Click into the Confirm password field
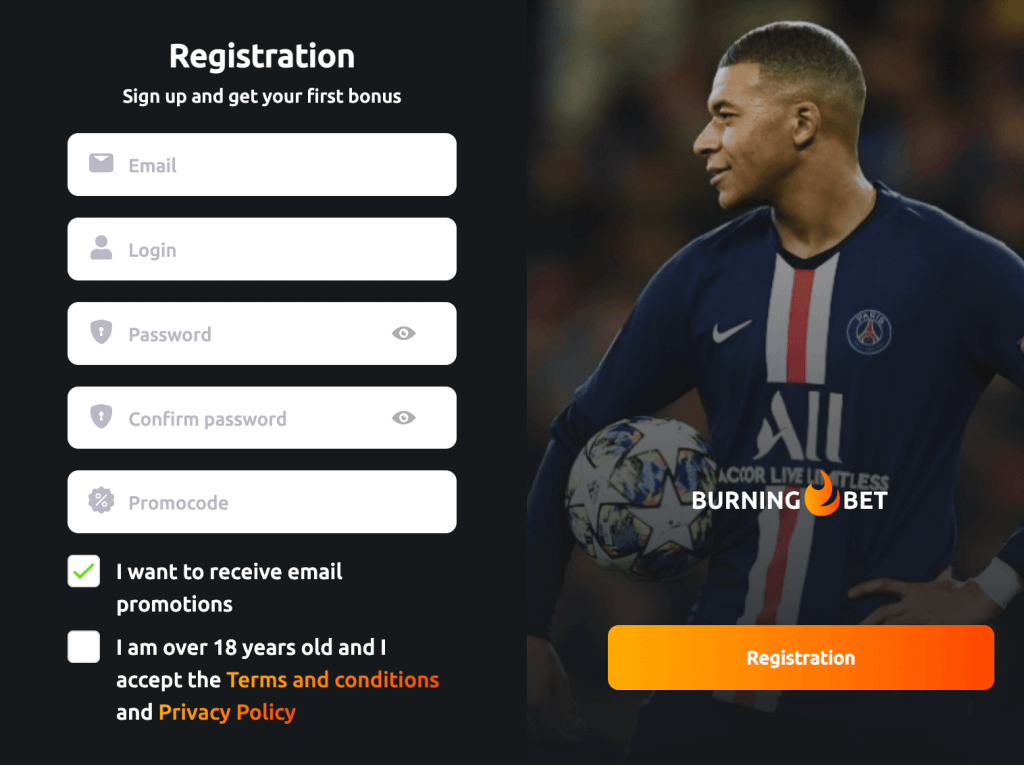The width and height of the screenshot is (1024, 765). click(262, 417)
